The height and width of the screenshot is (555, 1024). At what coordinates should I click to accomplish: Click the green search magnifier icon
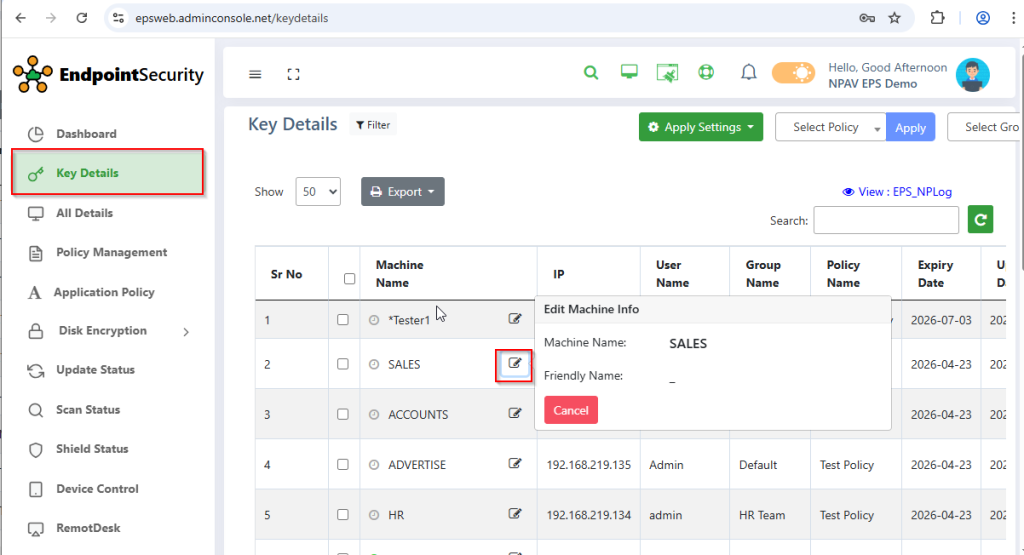tap(591, 73)
